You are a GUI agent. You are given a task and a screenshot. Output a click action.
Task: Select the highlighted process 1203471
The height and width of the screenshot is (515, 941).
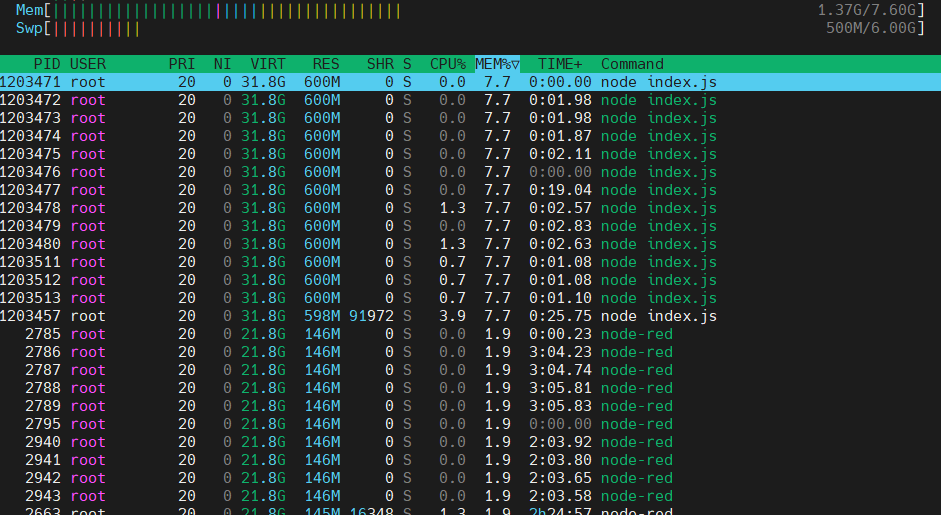click(470, 82)
